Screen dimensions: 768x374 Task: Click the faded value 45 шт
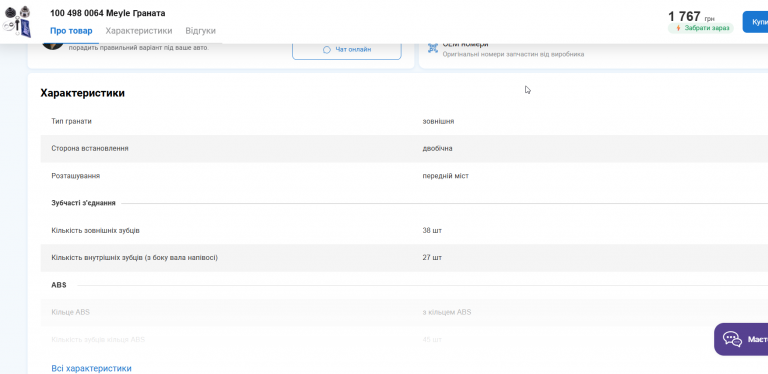click(x=432, y=339)
